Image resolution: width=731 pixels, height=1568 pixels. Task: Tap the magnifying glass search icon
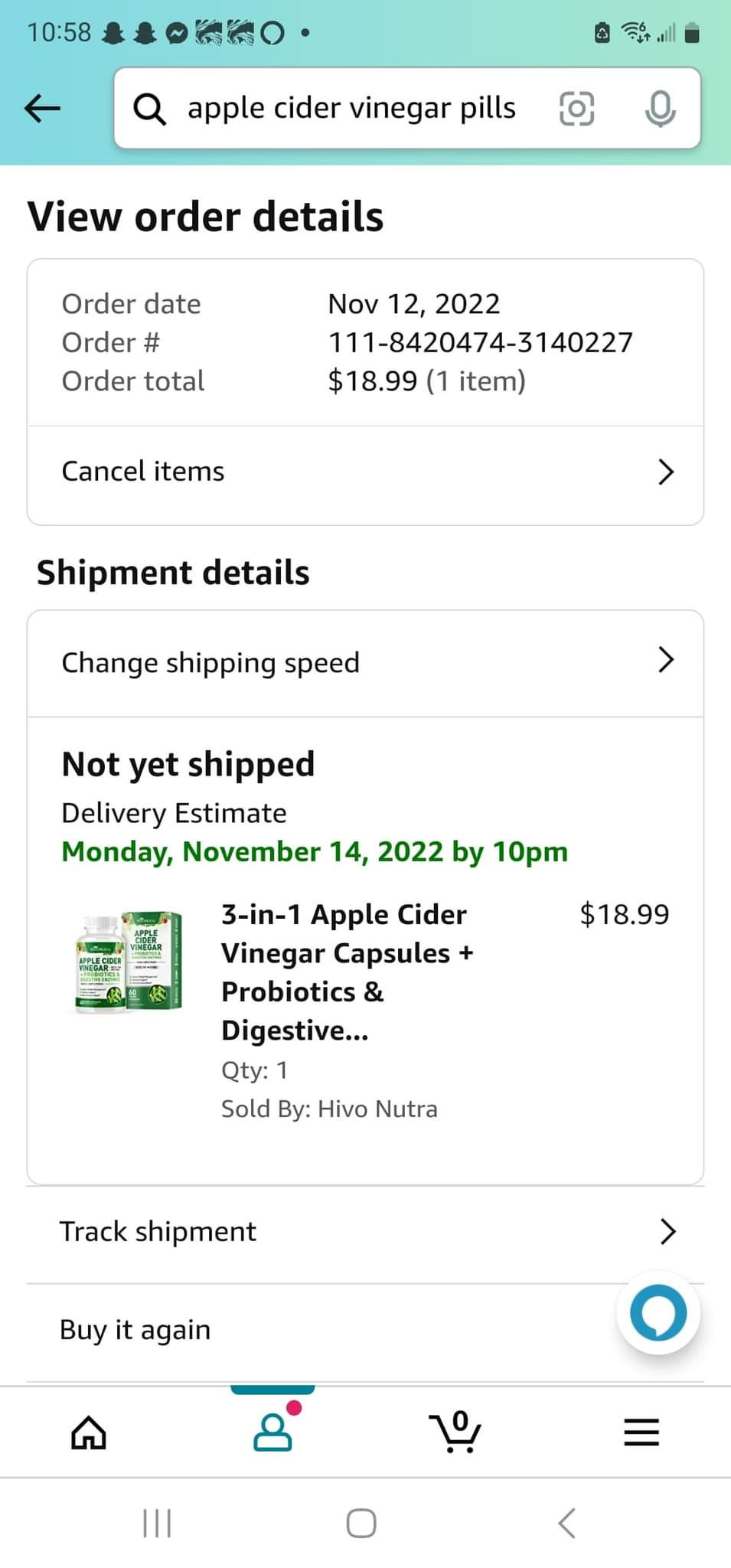149,109
